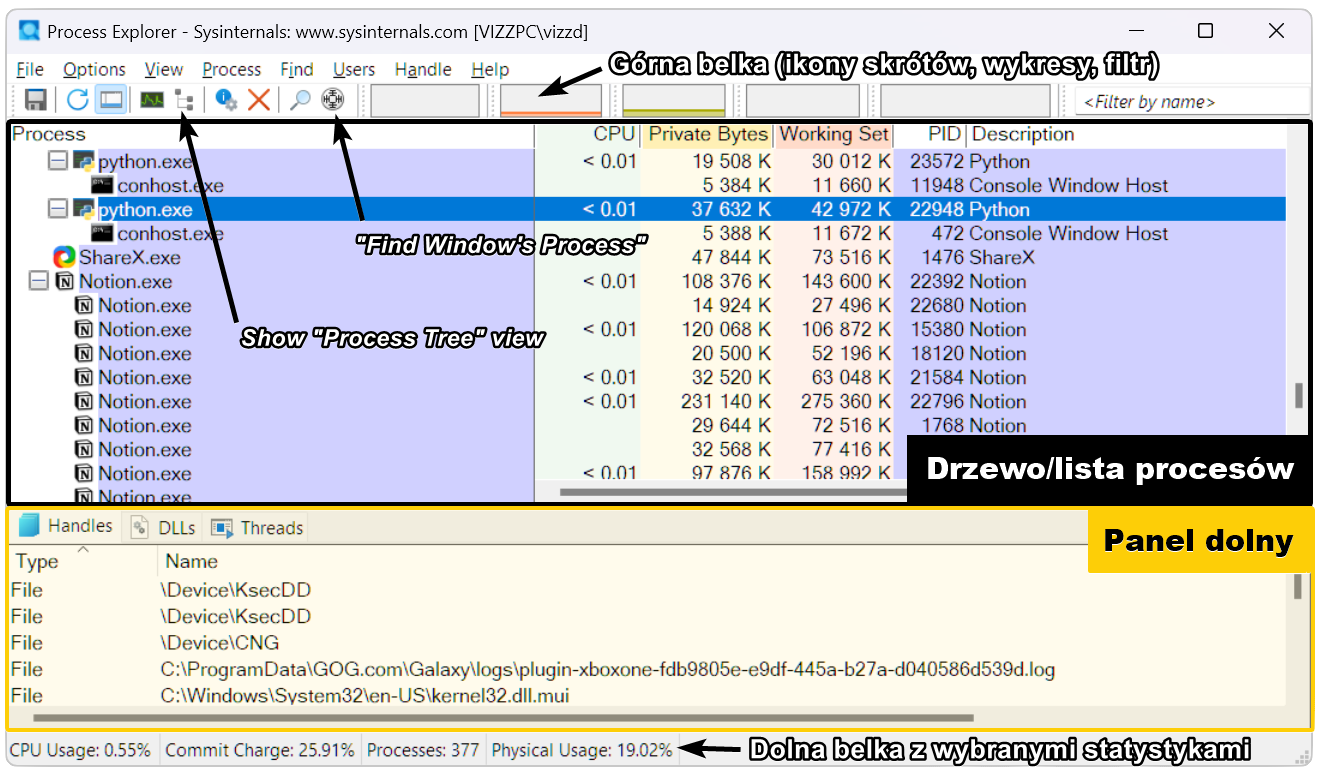Click the toolbar mini graph with the yellow-green line
The image size is (1324, 780).
(x=675, y=101)
